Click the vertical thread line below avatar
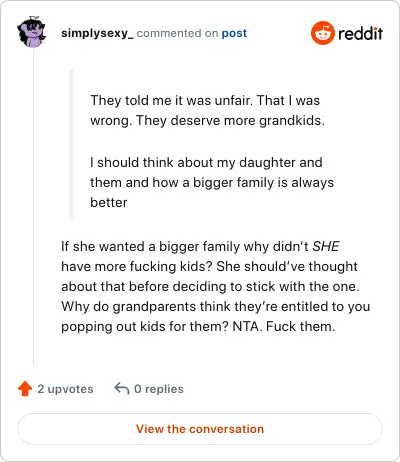The image size is (400, 462). (33, 207)
